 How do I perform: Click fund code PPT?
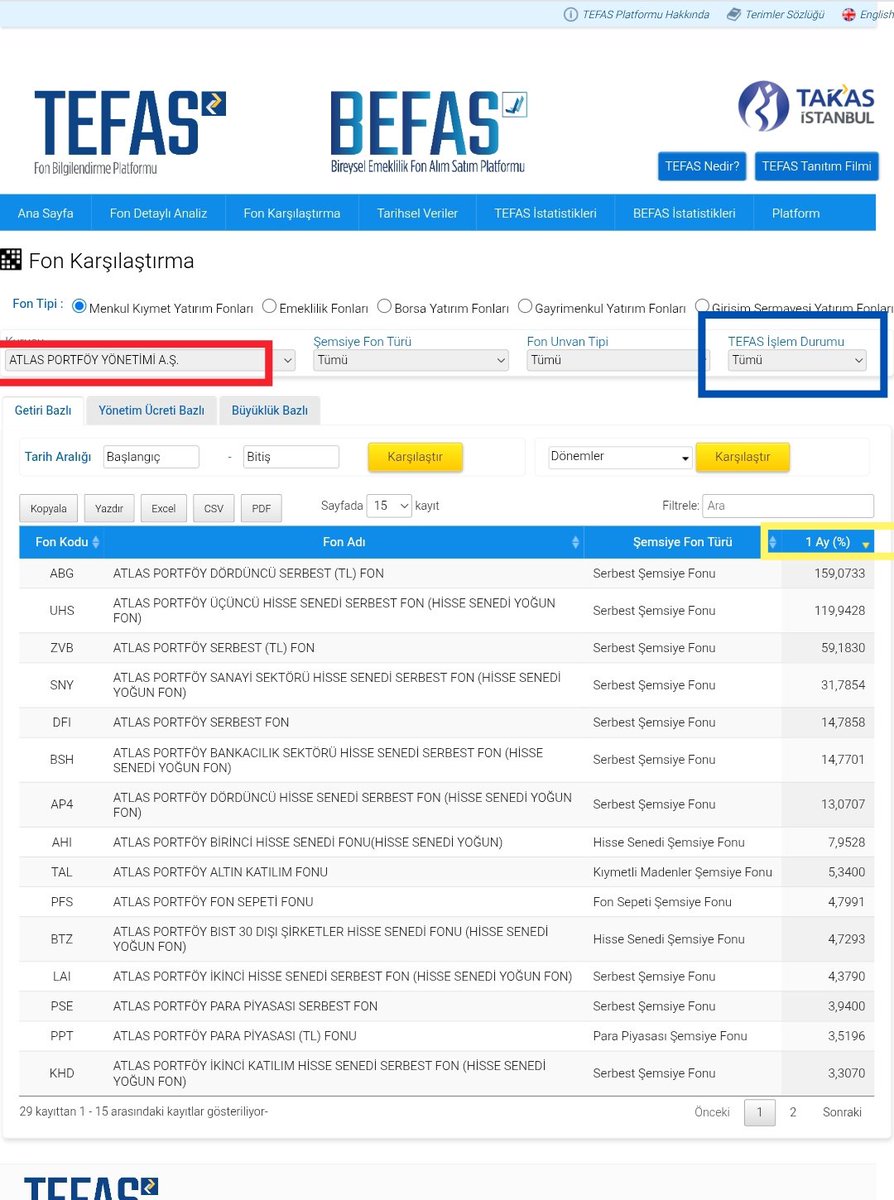tap(62, 1036)
